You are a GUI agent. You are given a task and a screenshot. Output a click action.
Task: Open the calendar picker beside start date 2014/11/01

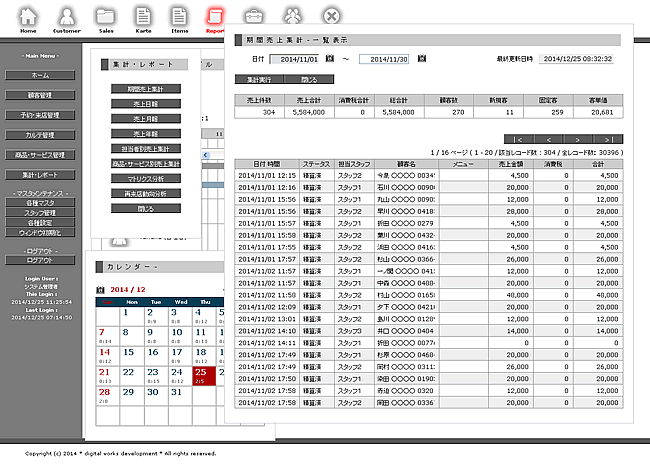330,58
